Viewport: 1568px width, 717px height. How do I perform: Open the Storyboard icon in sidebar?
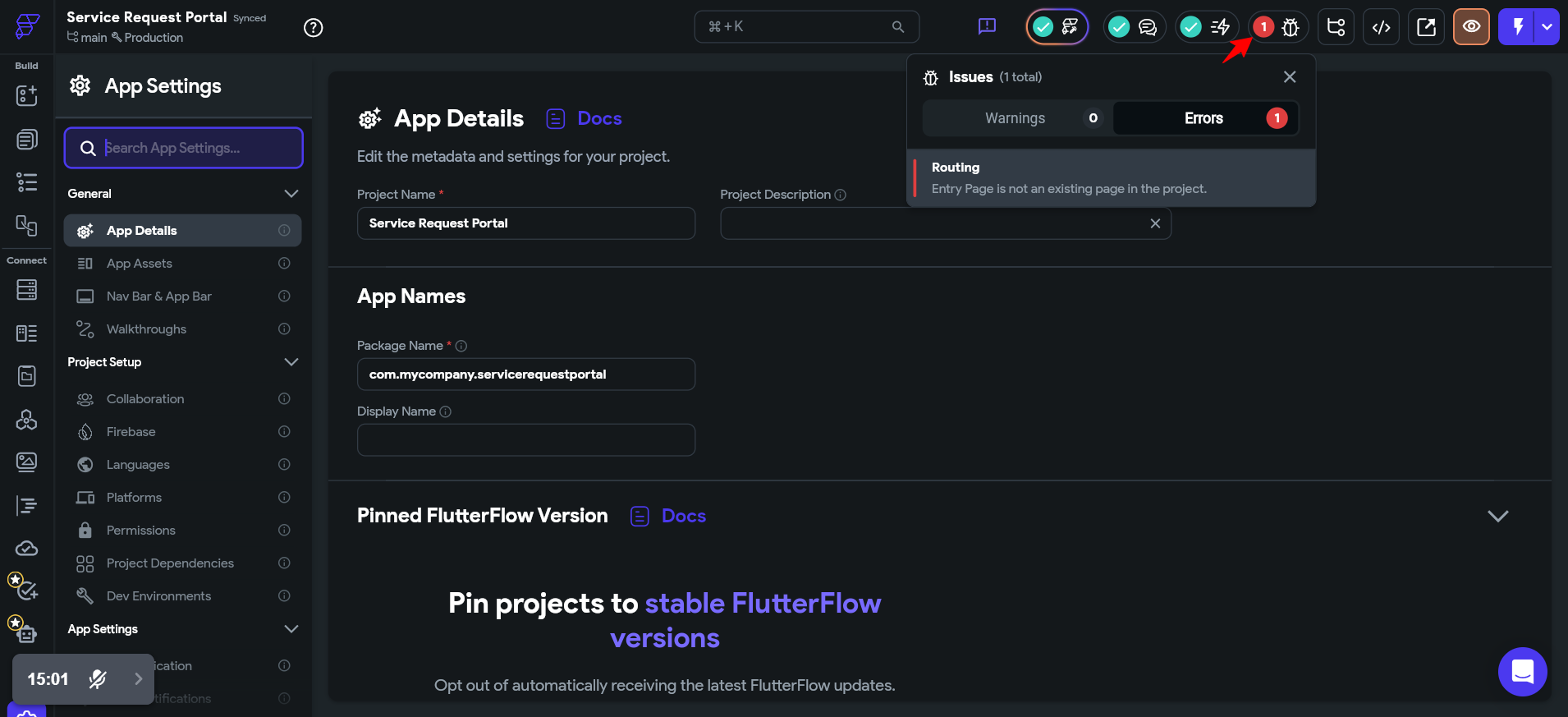(x=27, y=225)
